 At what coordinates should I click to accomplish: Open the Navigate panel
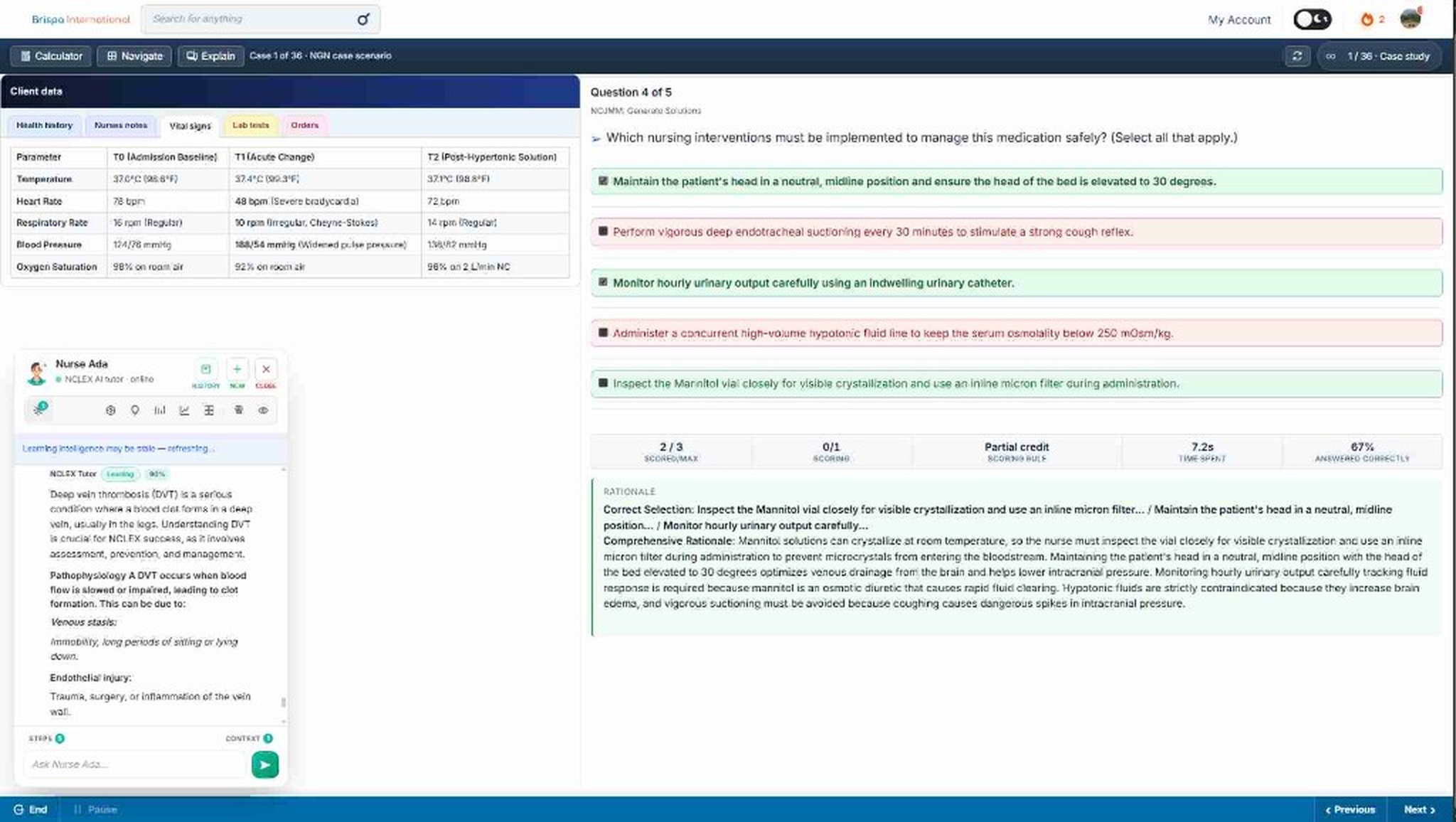click(x=134, y=56)
